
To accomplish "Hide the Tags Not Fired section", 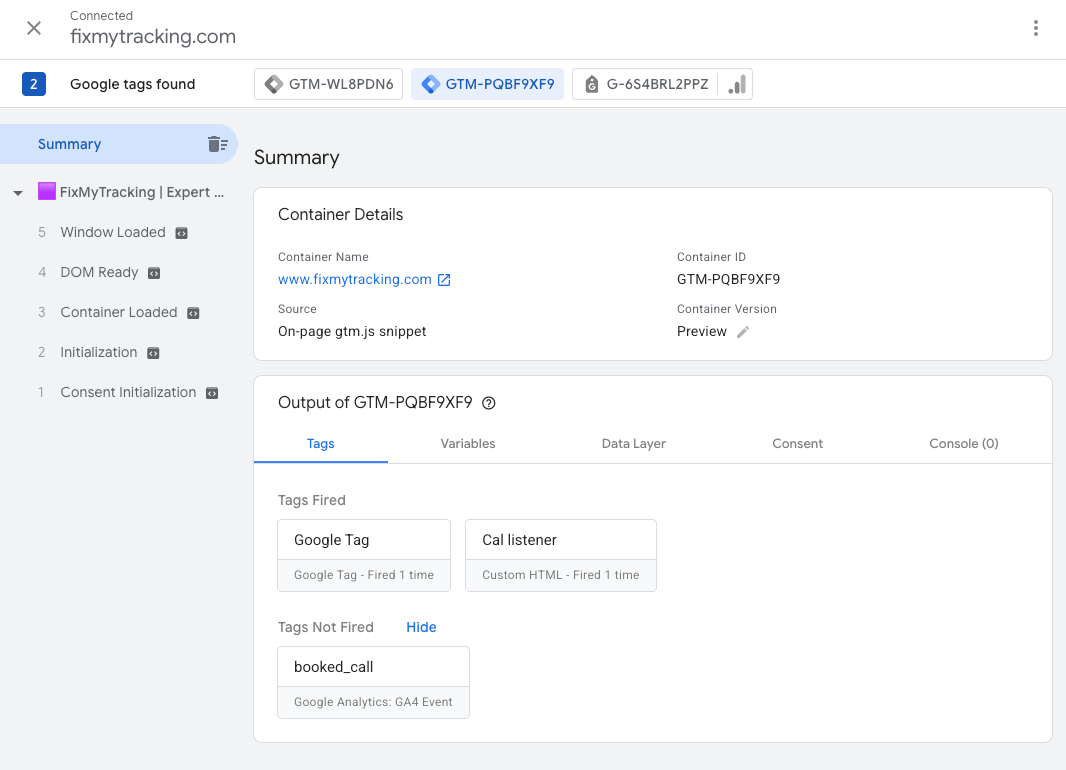I will pyautogui.click(x=422, y=627).
